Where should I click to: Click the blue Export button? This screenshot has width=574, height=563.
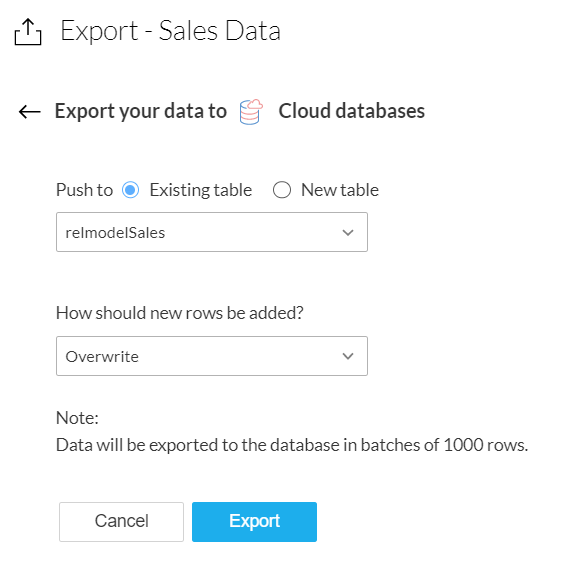pyautogui.click(x=254, y=522)
